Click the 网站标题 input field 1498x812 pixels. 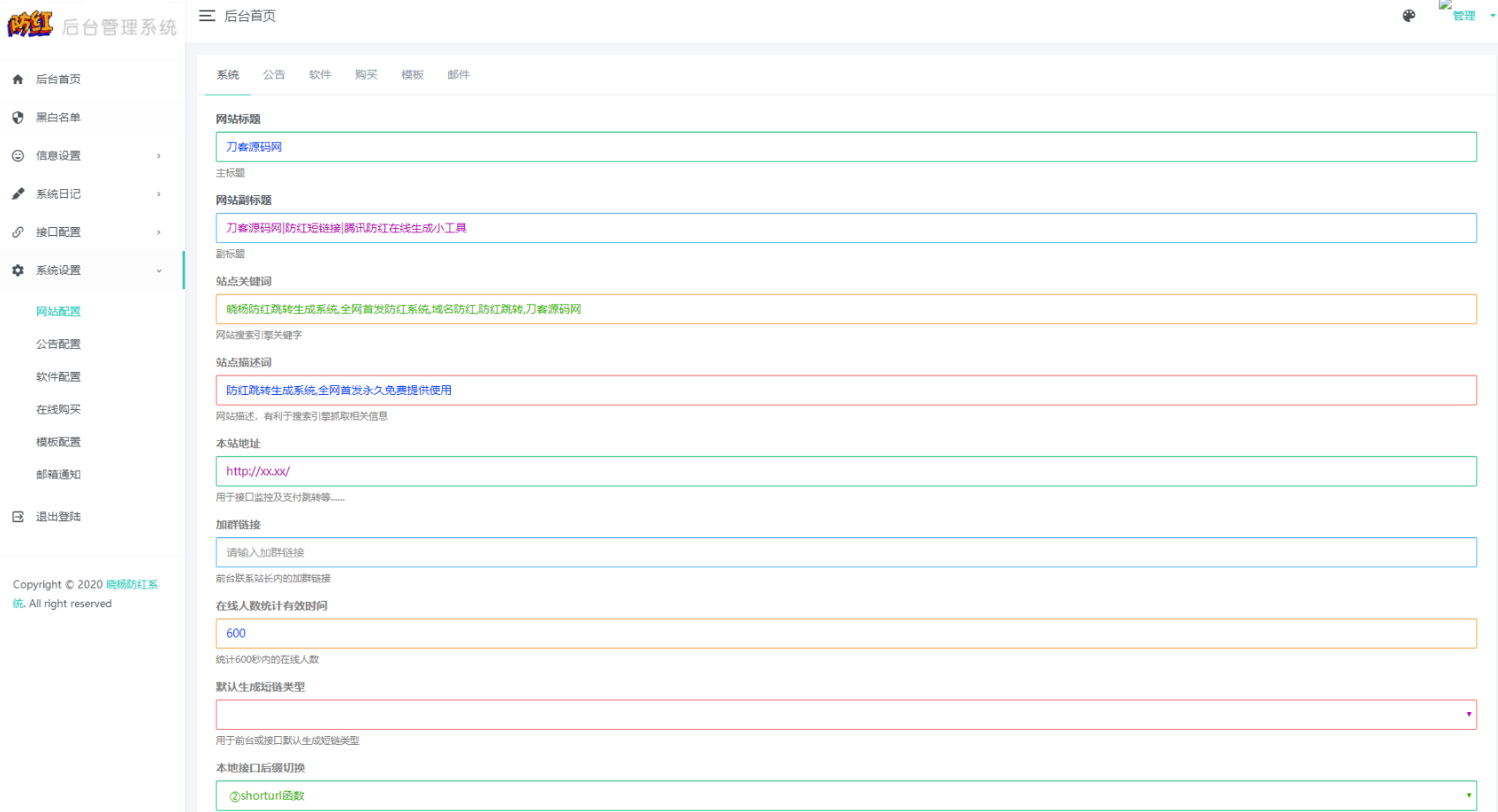(x=846, y=147)
